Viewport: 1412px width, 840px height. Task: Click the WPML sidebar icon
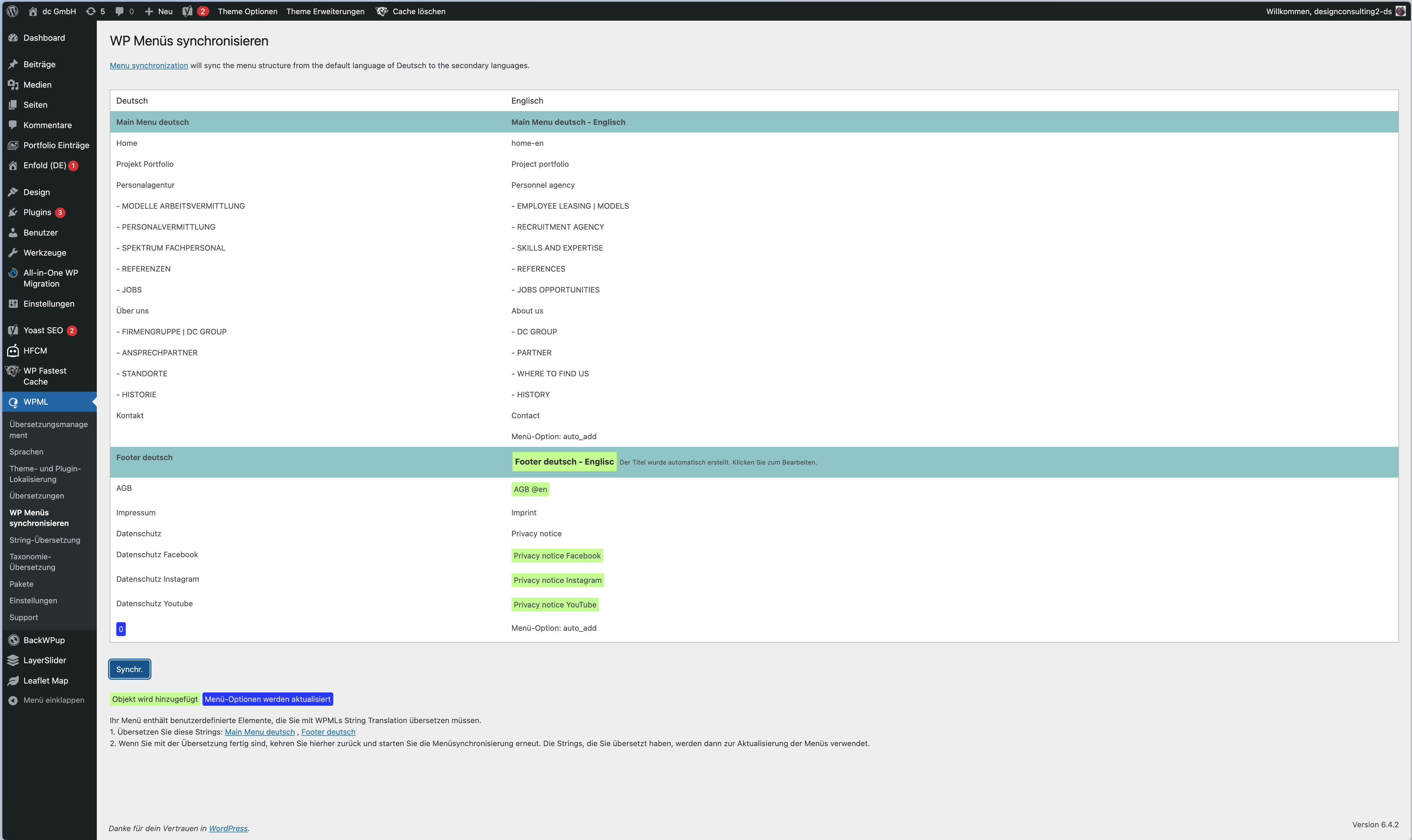tap(13, 402)
